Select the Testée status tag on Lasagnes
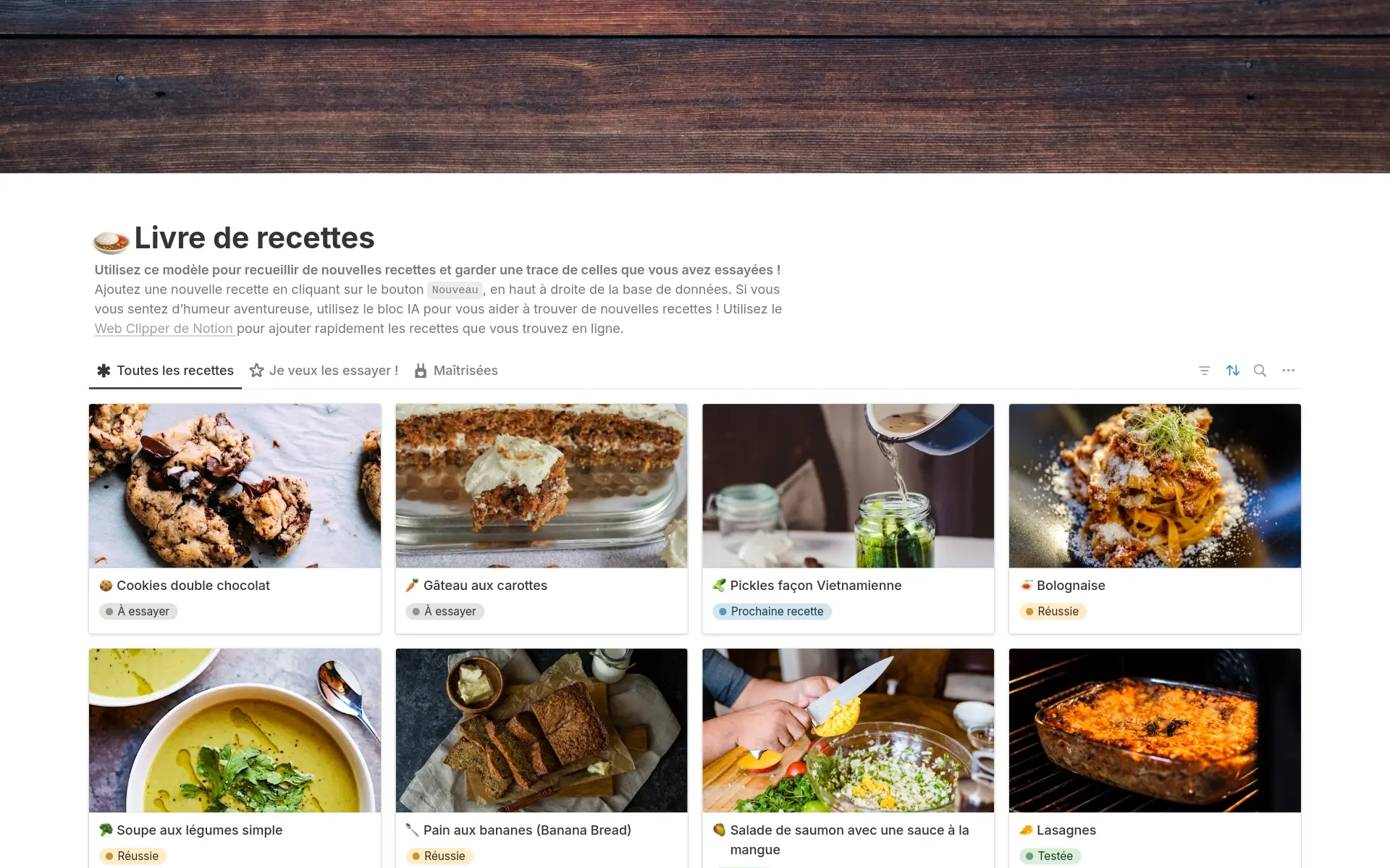 1050,856
